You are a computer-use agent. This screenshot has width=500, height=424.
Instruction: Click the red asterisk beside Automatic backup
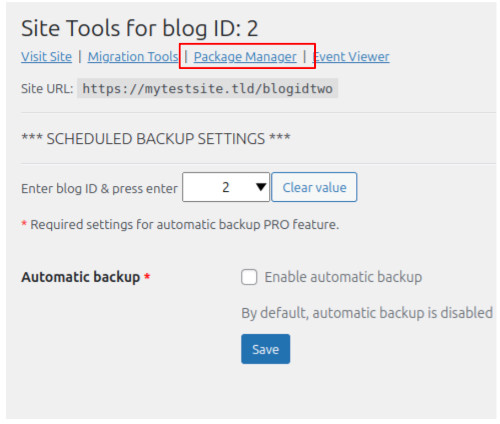(x=147, y=276)
